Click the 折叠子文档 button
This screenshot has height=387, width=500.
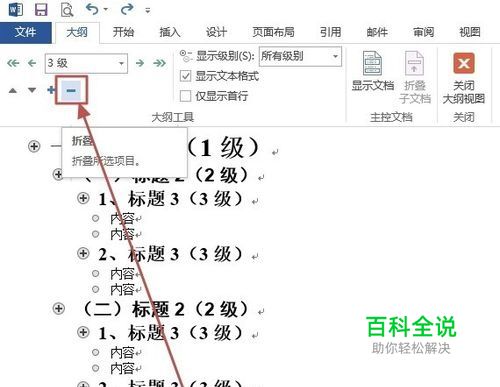415,77
